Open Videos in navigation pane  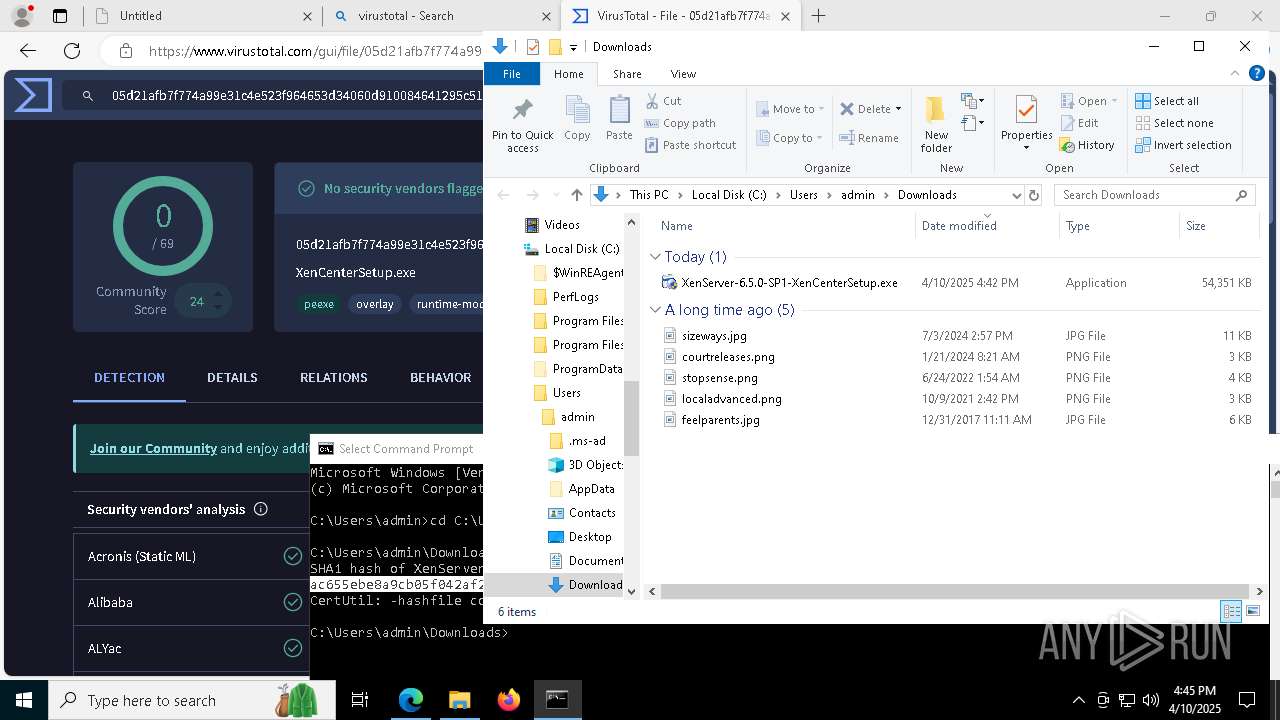561,225
